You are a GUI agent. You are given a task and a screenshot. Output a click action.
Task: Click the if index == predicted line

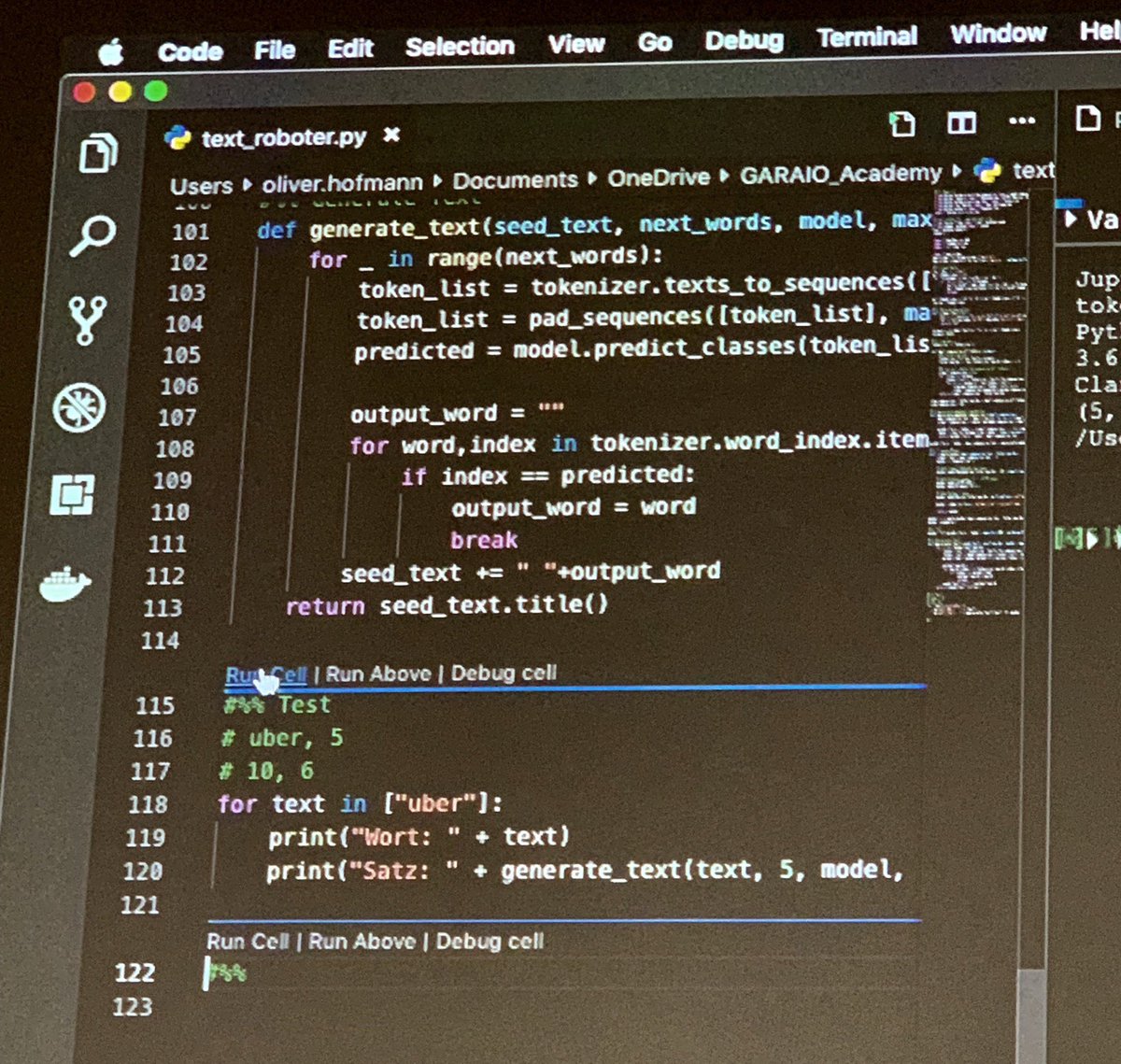pos(548,475)
